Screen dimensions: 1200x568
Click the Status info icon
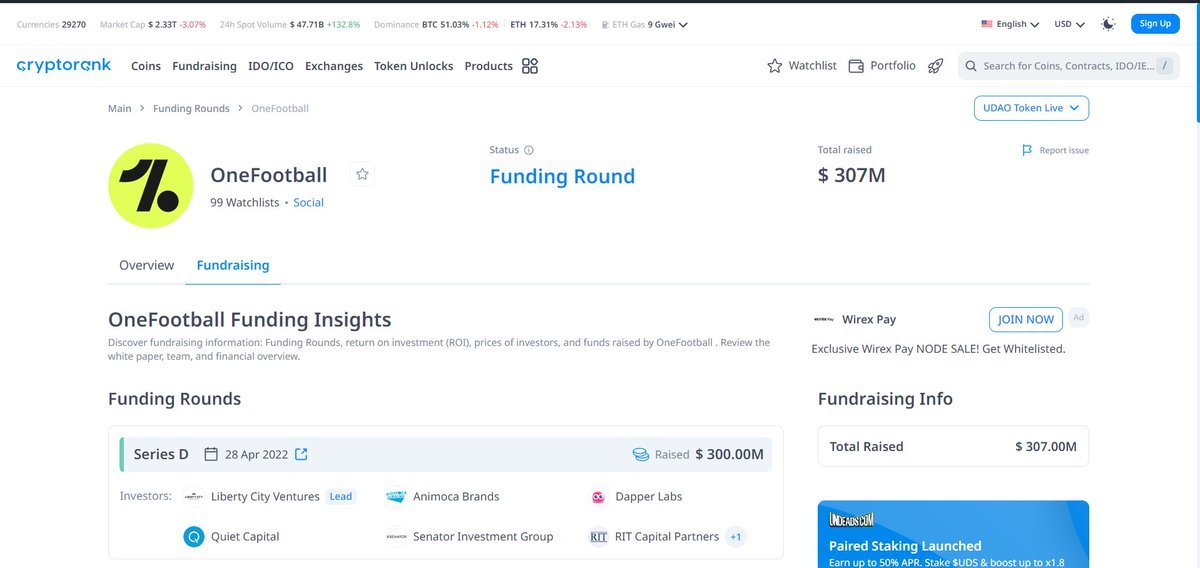coord(529,150)
